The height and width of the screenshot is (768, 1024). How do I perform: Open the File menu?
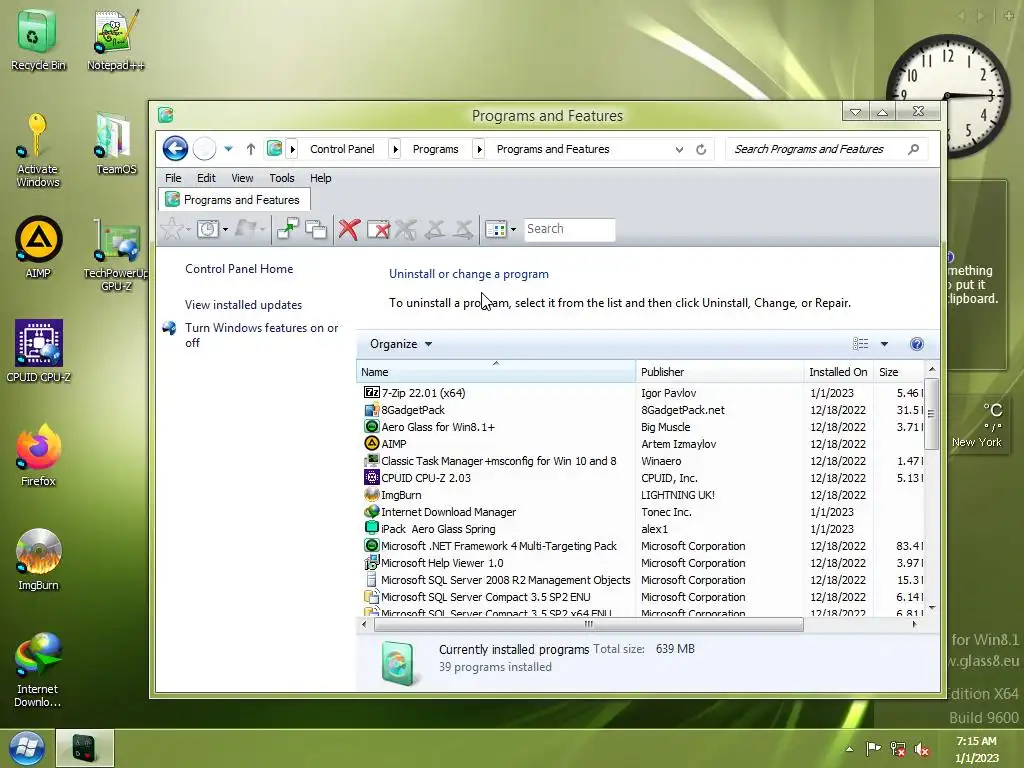(173, 178)
